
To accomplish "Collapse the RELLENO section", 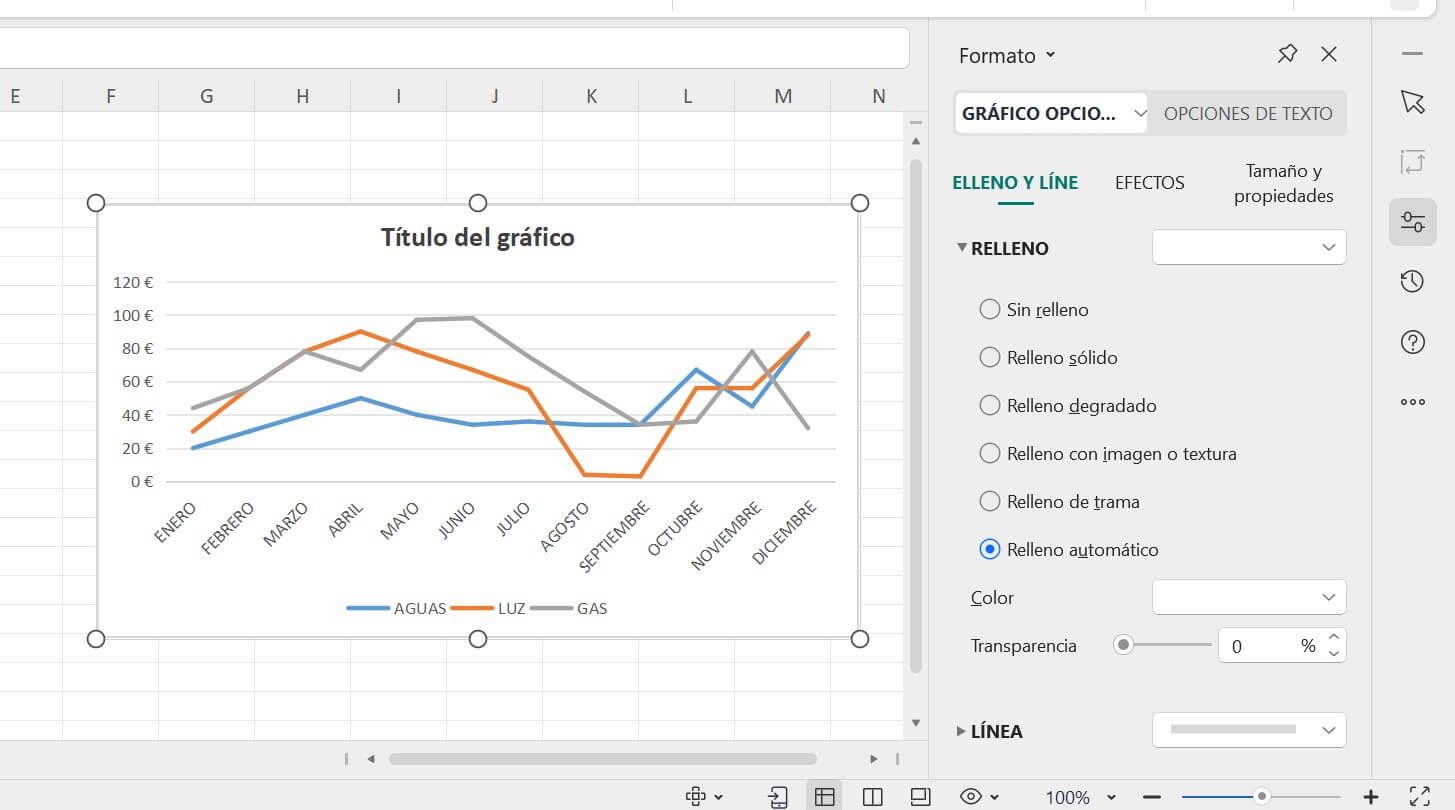I will [x=962, y=248].
